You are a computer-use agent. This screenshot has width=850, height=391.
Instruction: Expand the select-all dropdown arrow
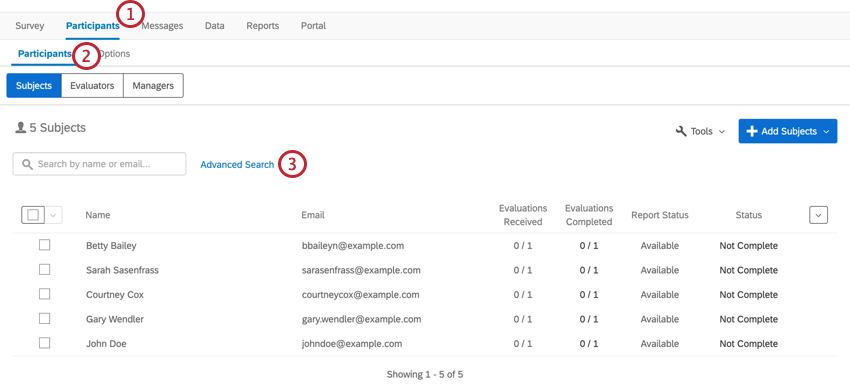point(53,215)
